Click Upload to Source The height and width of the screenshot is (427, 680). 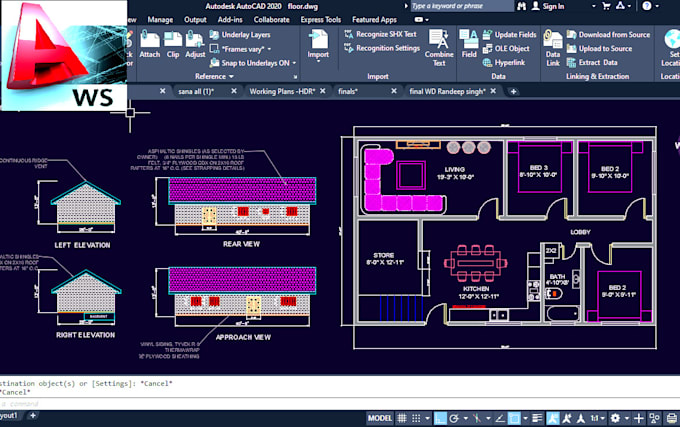[599, 49]
